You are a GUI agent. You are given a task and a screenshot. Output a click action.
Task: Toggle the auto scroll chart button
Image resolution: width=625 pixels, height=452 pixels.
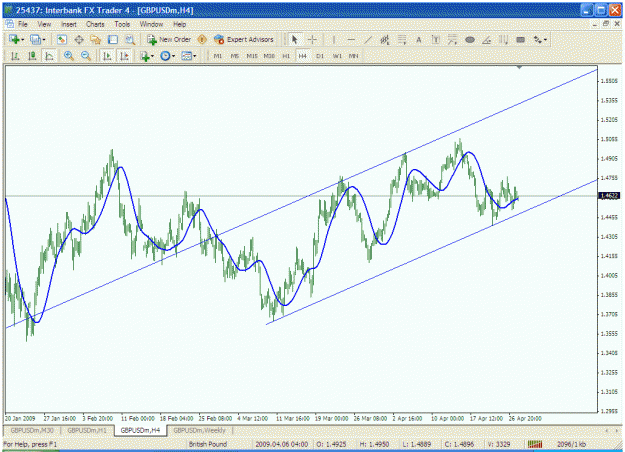(107, 56)
